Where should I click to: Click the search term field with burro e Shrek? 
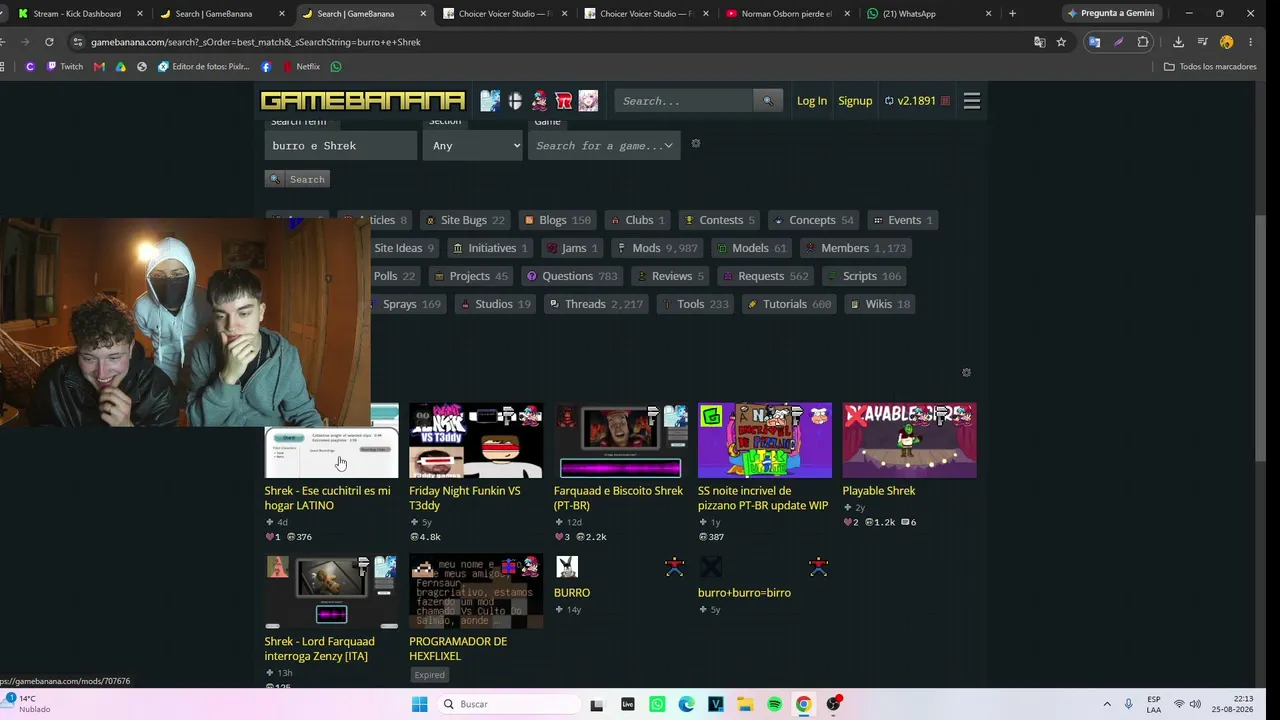(340, 145)
